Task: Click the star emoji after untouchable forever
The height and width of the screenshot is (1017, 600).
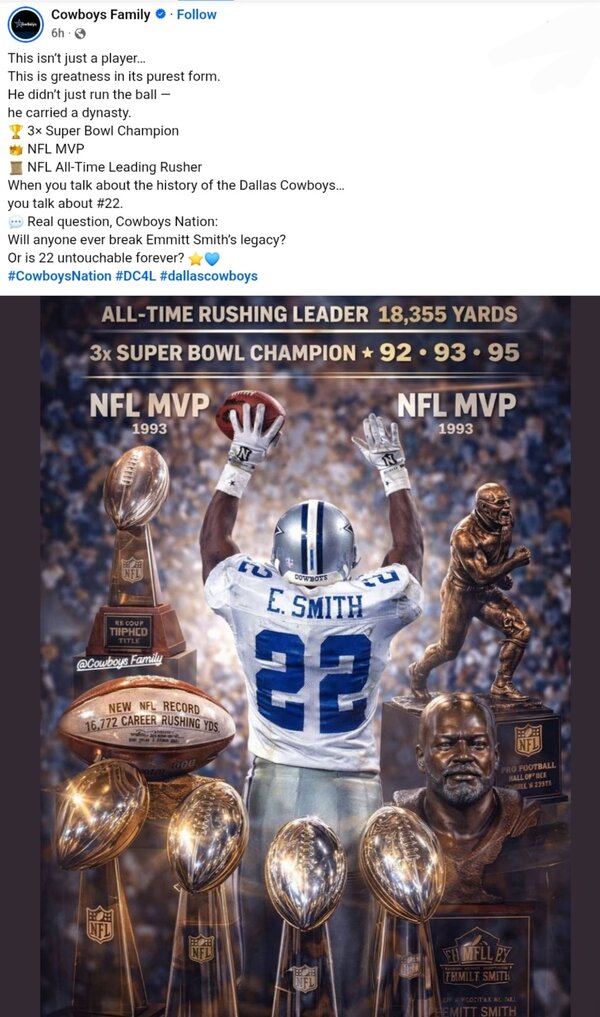Action: click(195, 258)
